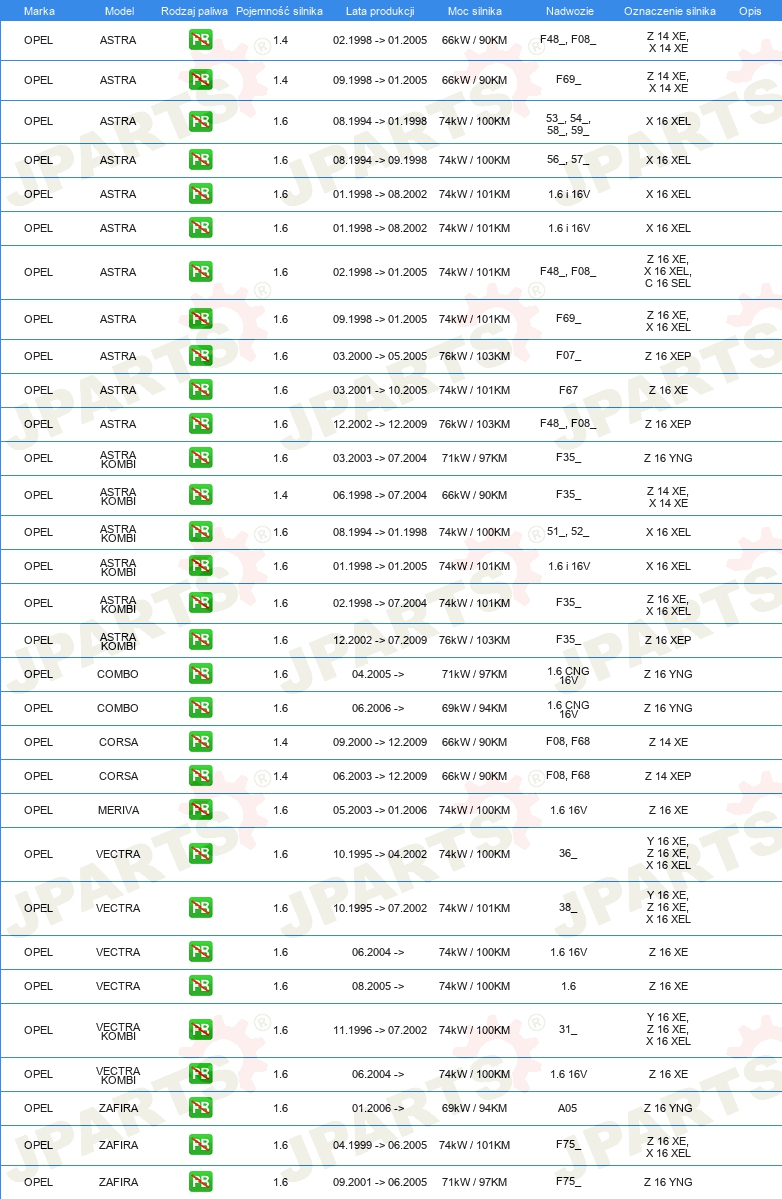Click fuel icon in Vectra 08.2005 row
The width and height of the screenshot is (782, 1199).
coord(200,986)
